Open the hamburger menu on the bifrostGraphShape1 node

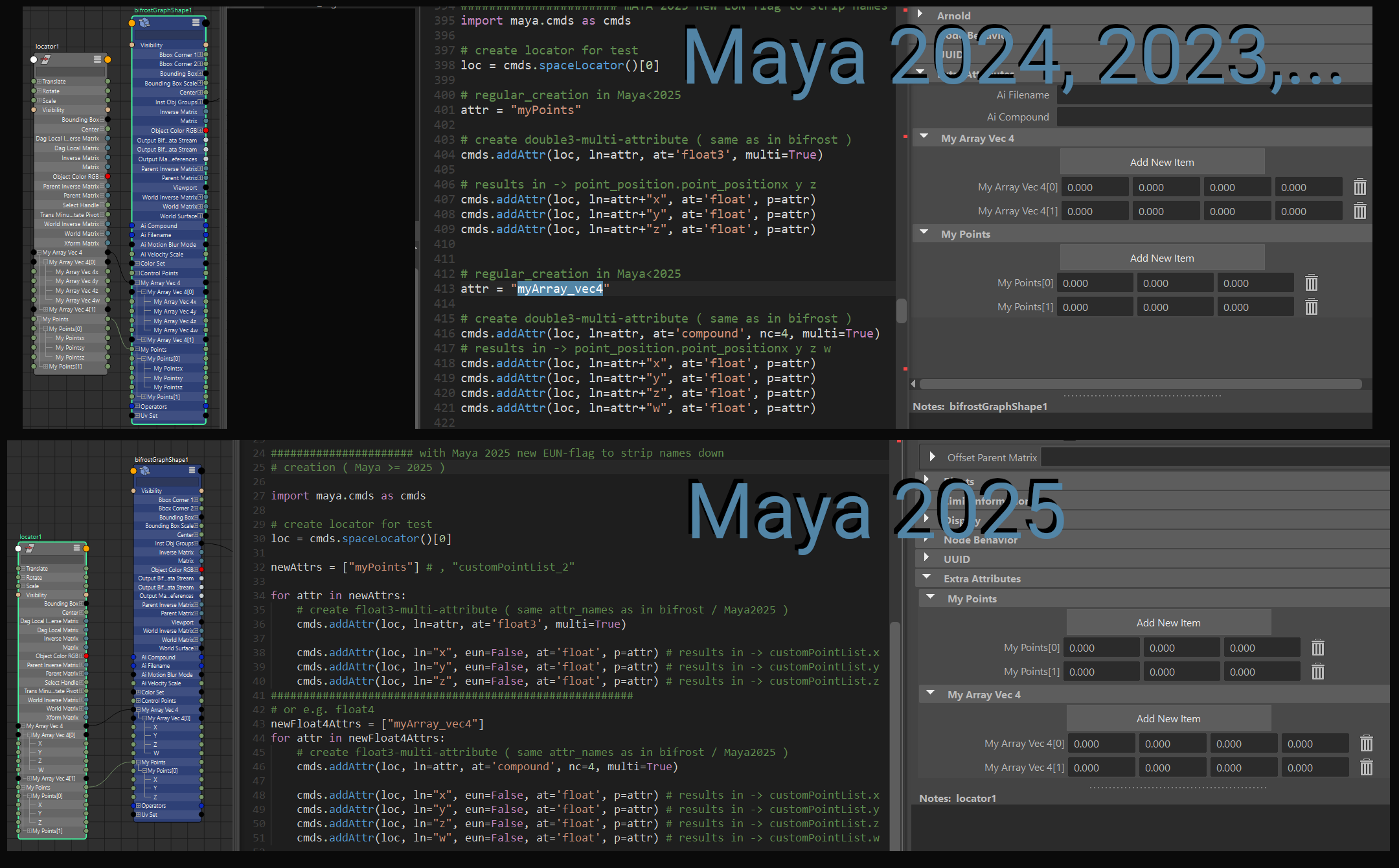click(x=195, y=23)
